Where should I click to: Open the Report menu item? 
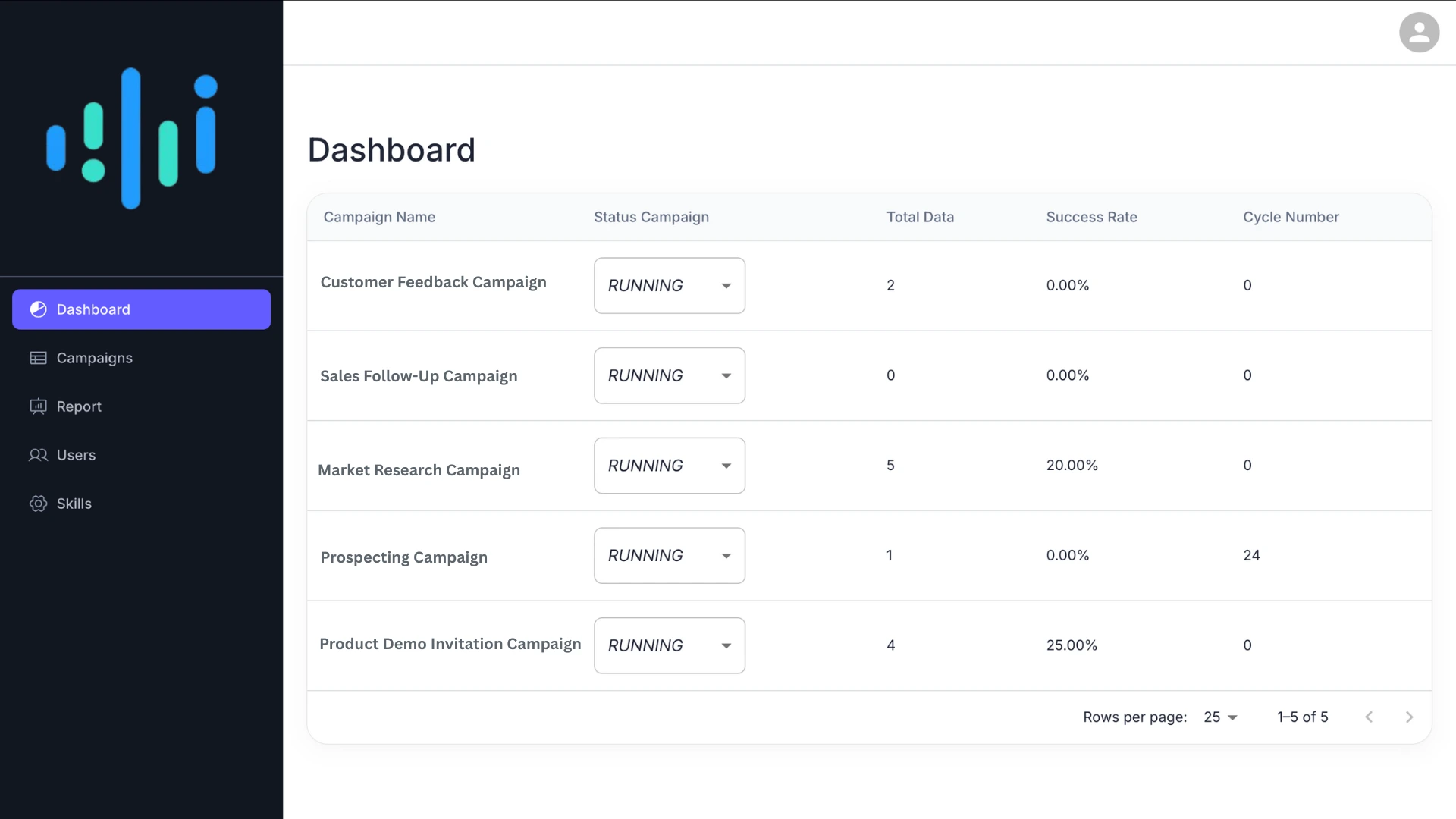79,406
